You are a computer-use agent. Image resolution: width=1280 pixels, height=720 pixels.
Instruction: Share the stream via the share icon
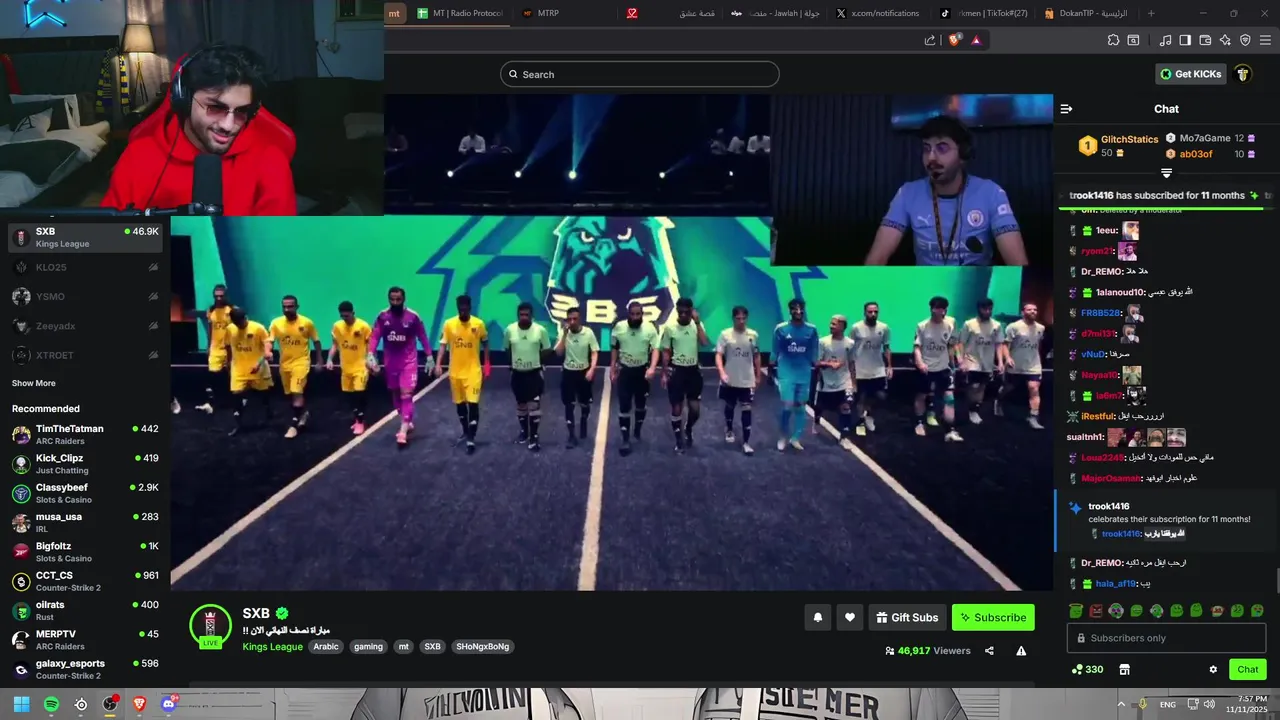point(989,651)
